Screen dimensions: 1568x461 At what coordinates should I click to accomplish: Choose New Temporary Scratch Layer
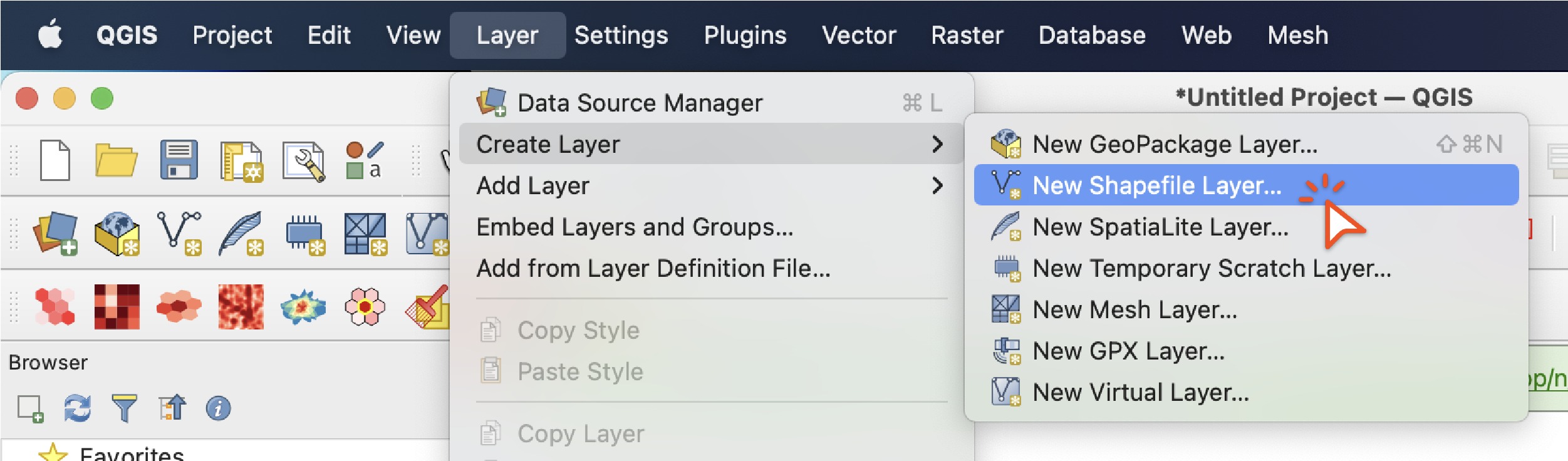click(x=1246, y=268)
